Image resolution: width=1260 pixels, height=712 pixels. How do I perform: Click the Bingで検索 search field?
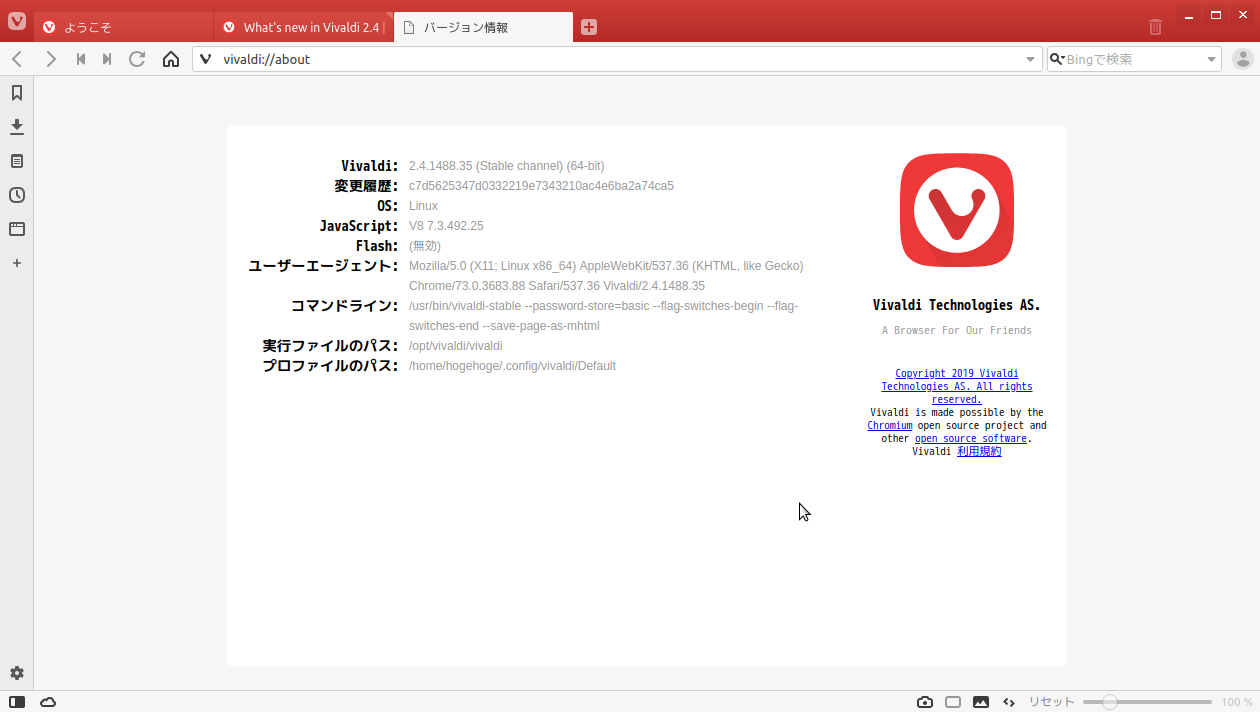(1134, 59)
